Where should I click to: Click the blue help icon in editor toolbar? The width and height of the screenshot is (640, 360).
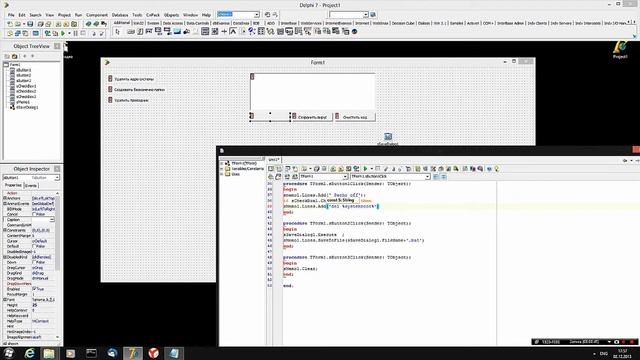coord(489,169)
